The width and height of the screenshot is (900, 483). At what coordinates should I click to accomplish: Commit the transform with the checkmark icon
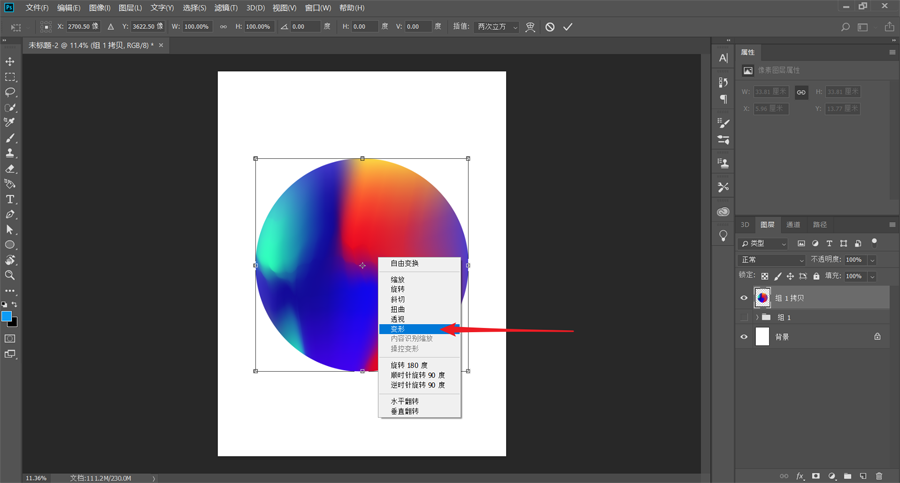tap(568, 27)
